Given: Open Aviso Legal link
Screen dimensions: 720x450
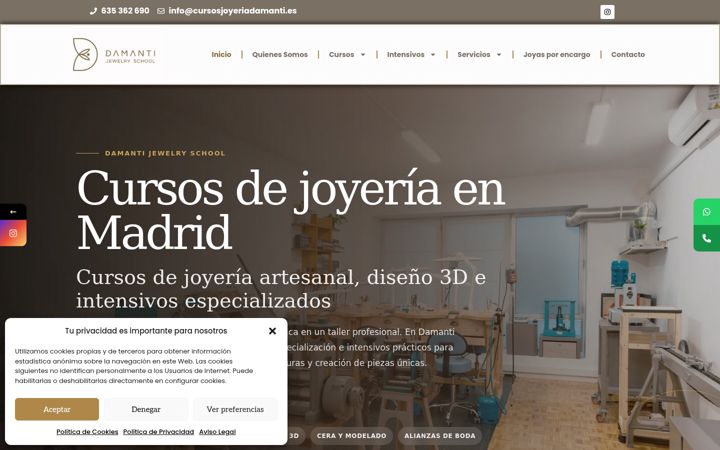Looking at the screenshot, I should (x=217, y=432).
